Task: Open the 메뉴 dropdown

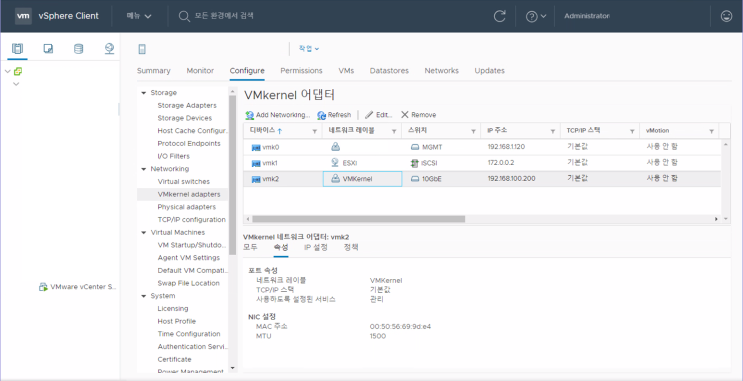Action: pyautogui.click(x=139, y=16)
